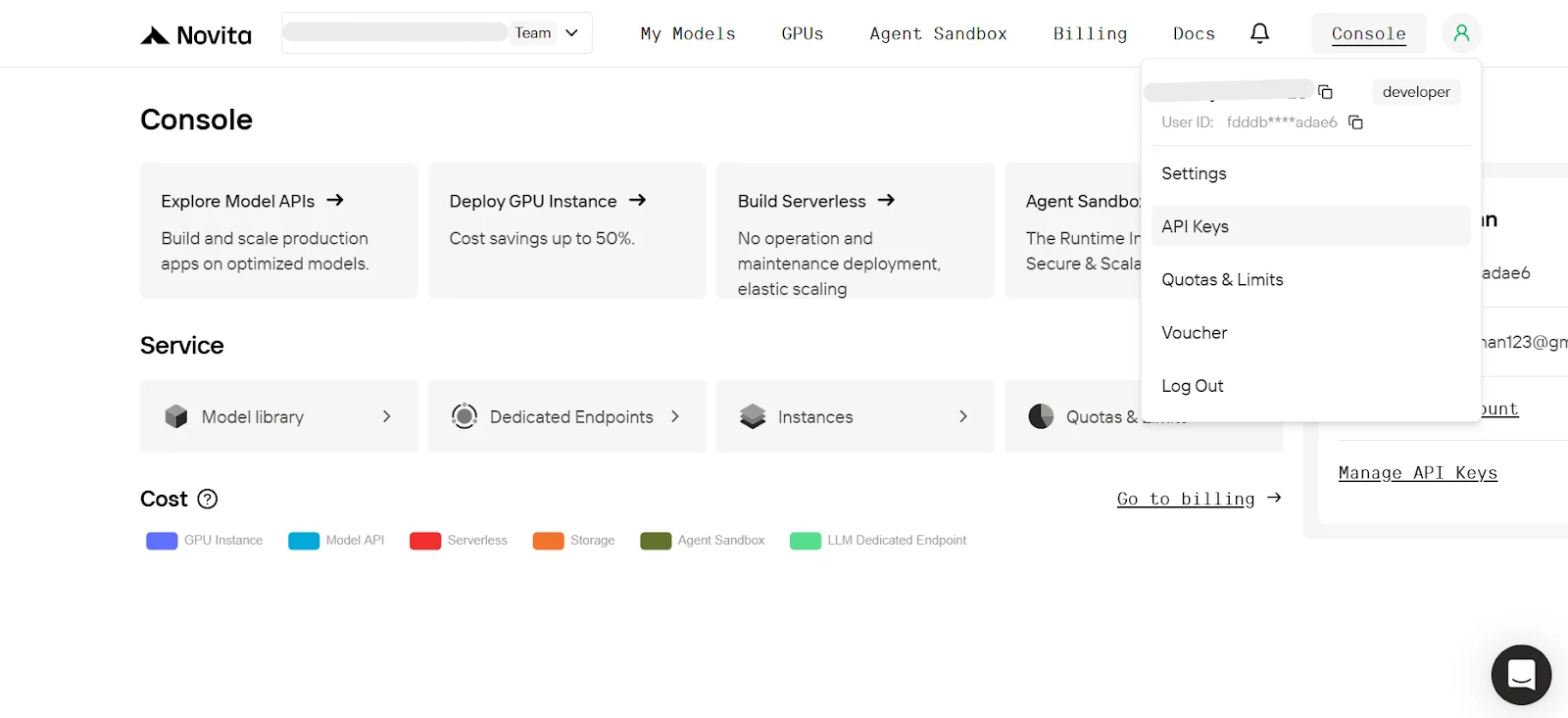Screen dimensions: 1568x718
Task: Click the Service section heading
Action: click(182, 346)
